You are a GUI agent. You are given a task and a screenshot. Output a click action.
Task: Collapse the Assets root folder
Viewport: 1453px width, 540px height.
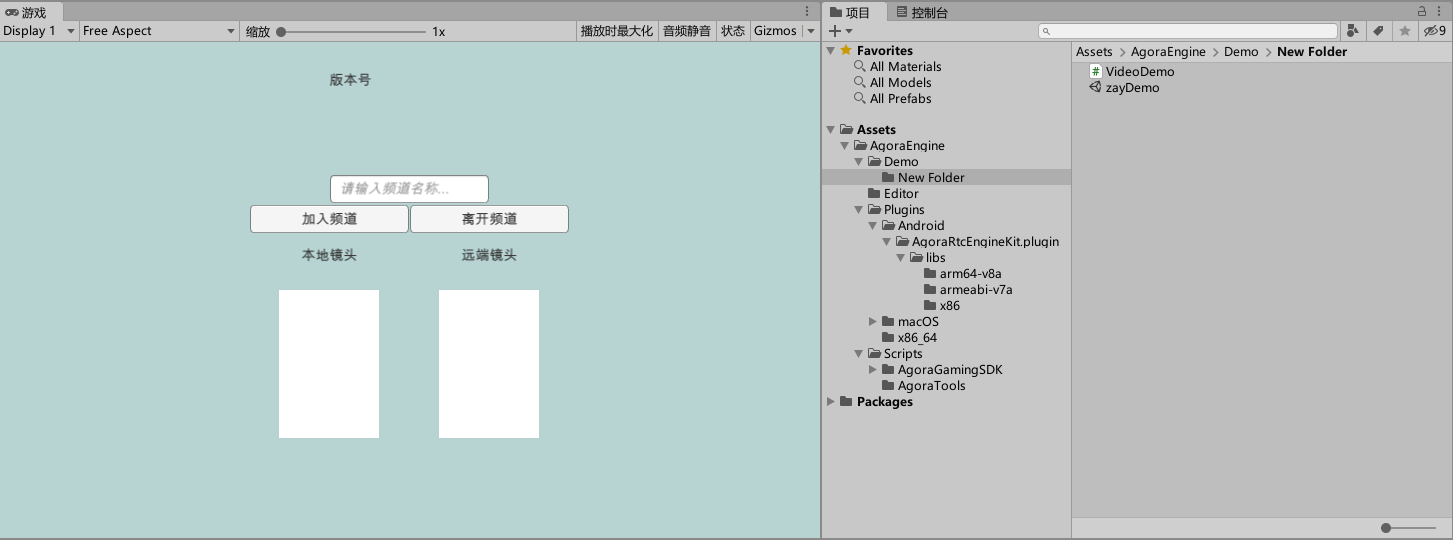pyautogui.click(x=830, y=129)
